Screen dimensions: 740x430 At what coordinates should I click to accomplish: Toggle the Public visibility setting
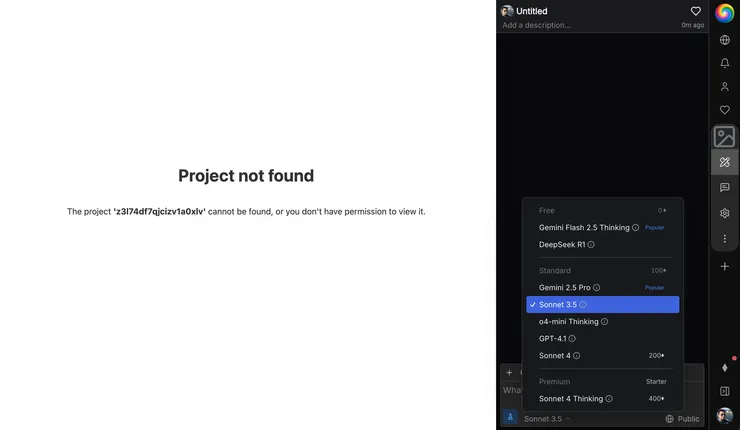[x=682, y=419]
